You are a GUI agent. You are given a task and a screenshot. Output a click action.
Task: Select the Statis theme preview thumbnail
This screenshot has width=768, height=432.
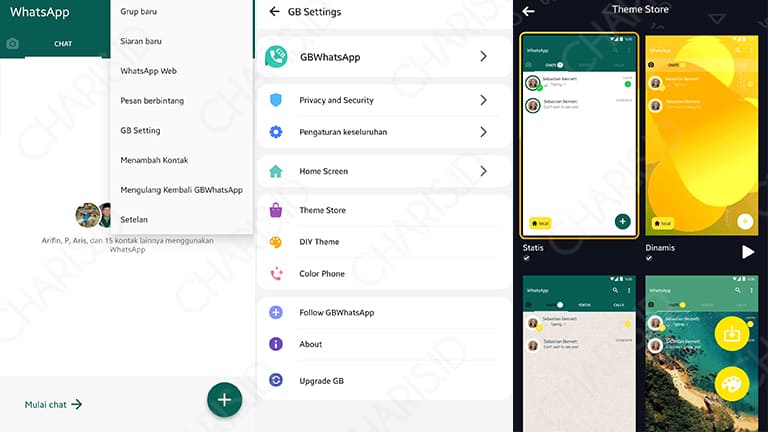[579, 135]
